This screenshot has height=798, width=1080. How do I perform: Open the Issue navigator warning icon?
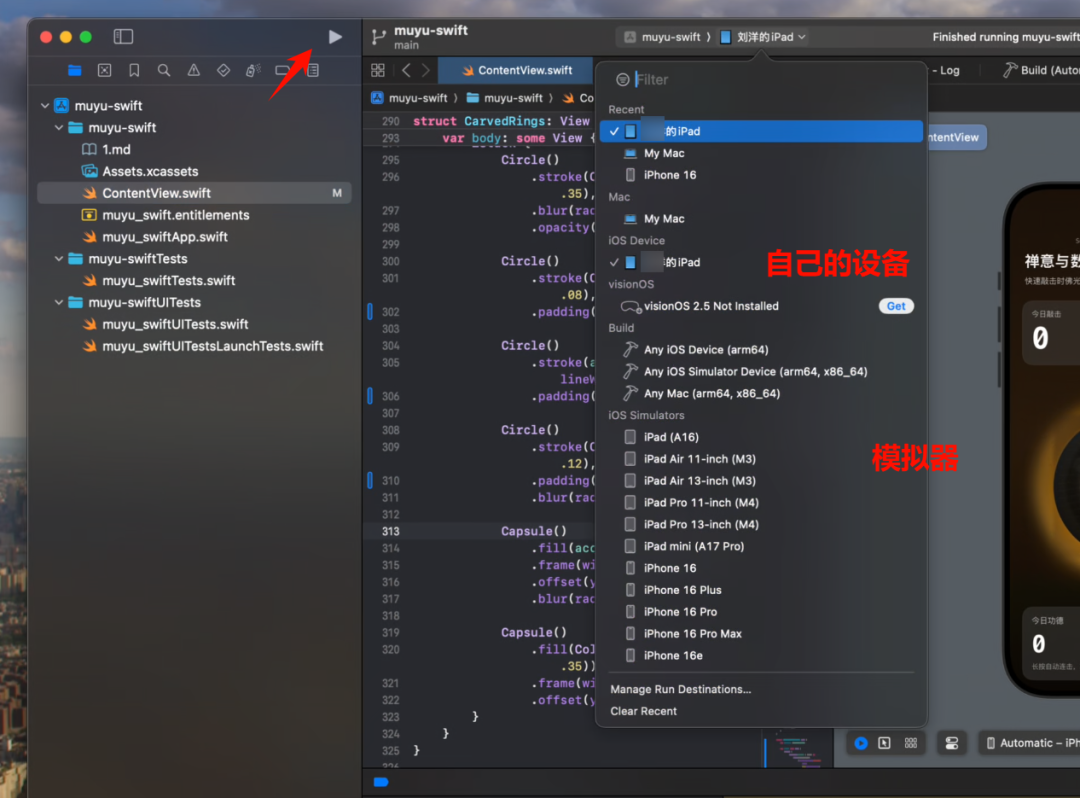pyautogui.click(x=194, y=70)
